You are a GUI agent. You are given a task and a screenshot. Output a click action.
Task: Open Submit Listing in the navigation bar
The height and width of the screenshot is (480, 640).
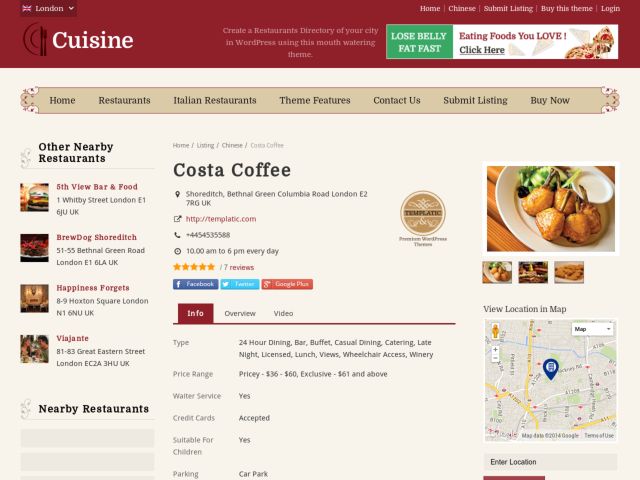pos(476,100)
